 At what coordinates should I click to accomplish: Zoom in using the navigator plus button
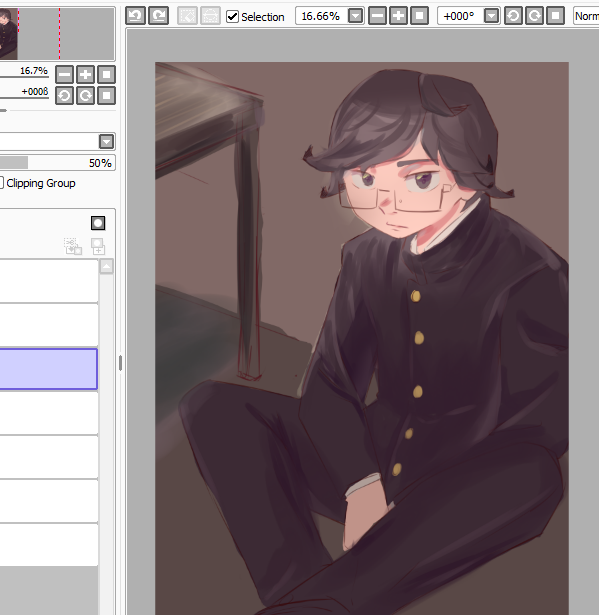click(86, 74)
